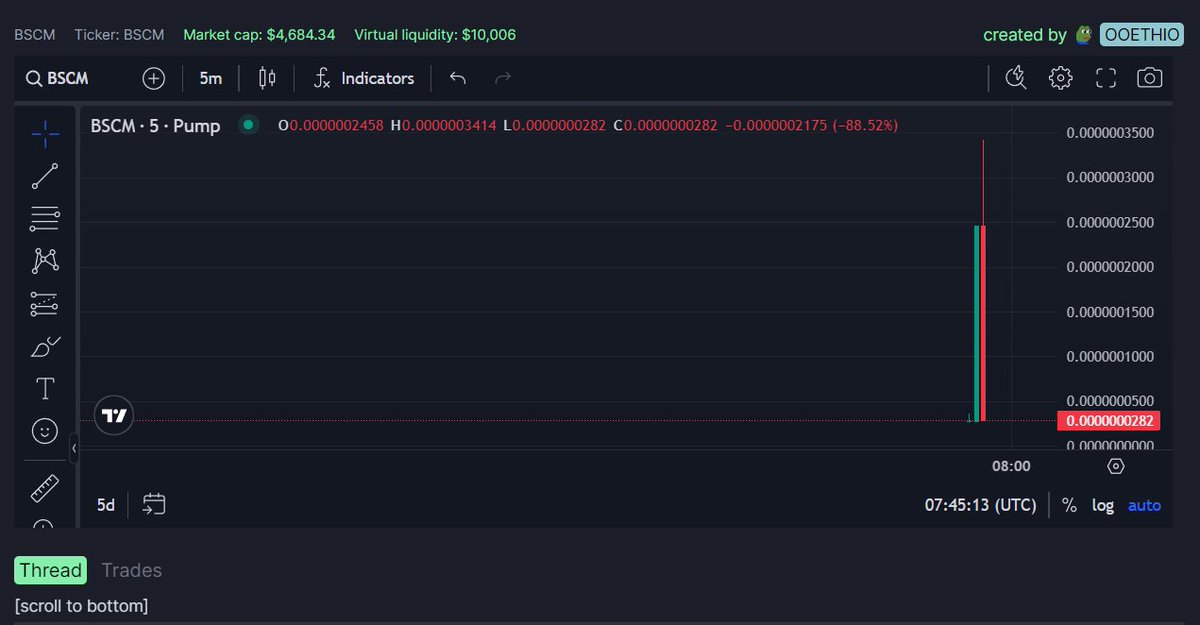The image size is (1200, 625).
Task: Open the 5m interval dropdown
Action: tap(210, 78)
